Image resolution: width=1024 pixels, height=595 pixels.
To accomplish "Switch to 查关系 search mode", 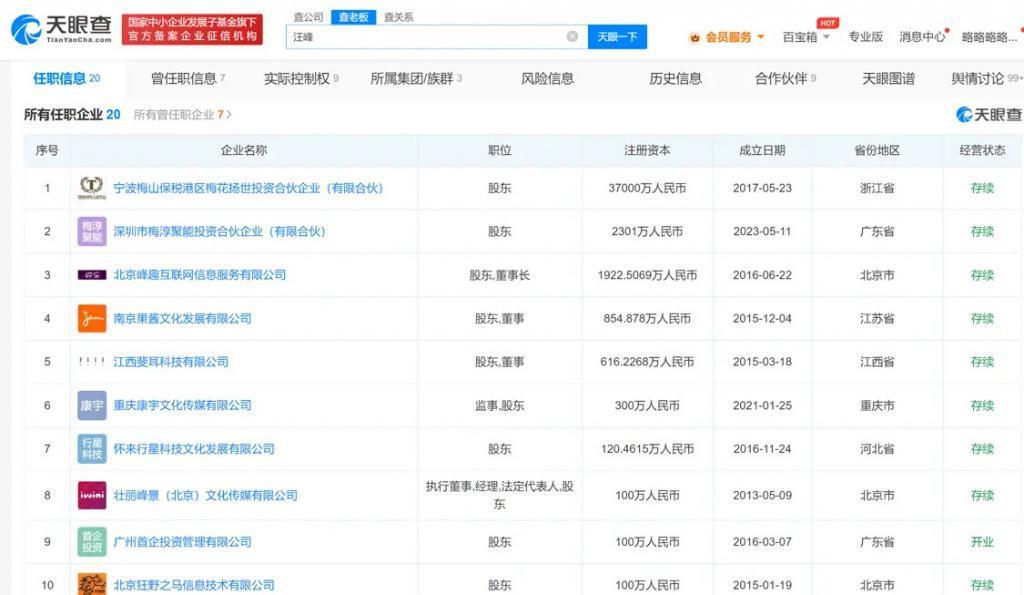I will [398, 17].
